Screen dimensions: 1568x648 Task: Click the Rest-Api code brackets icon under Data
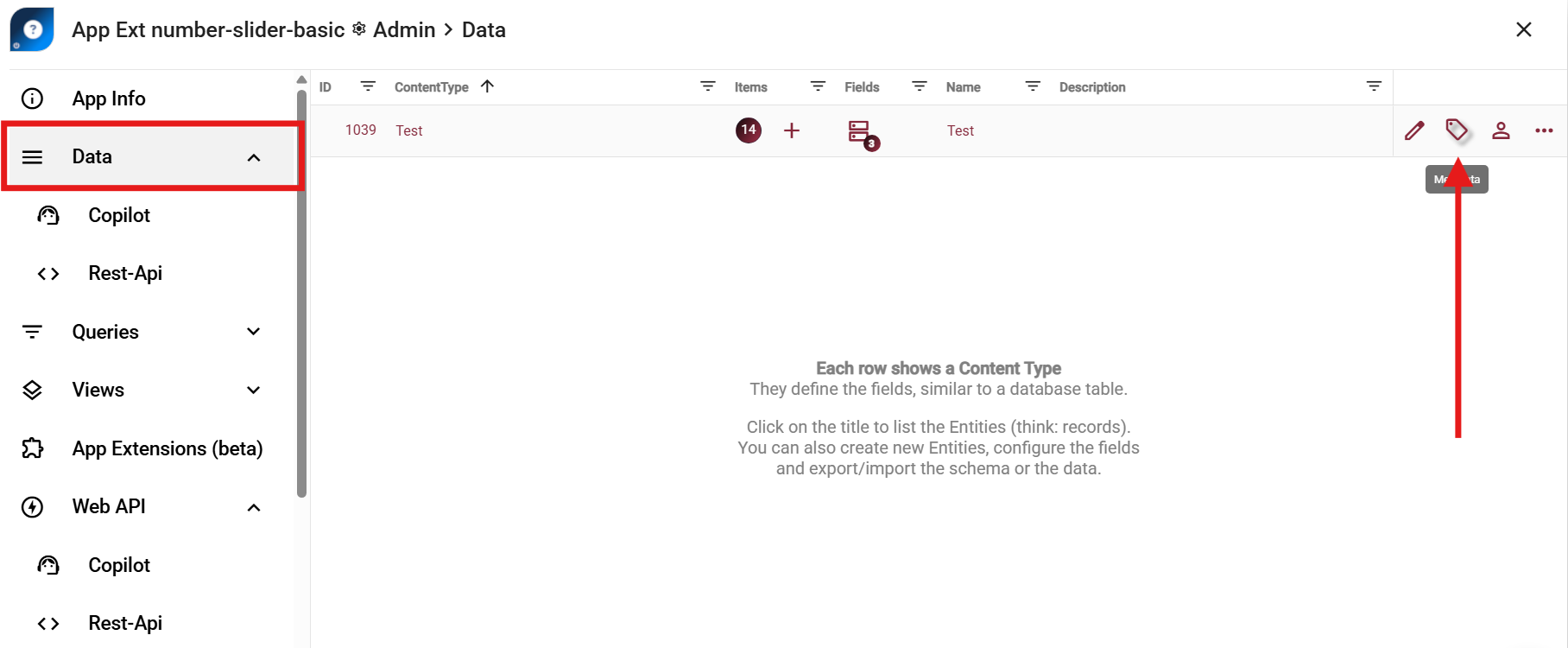(48, 274)
